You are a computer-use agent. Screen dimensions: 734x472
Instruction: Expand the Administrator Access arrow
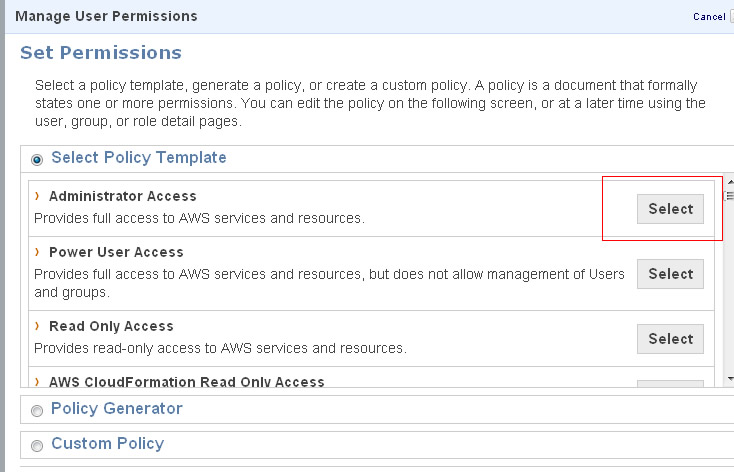pyautogui.click(x=37, y=196)
